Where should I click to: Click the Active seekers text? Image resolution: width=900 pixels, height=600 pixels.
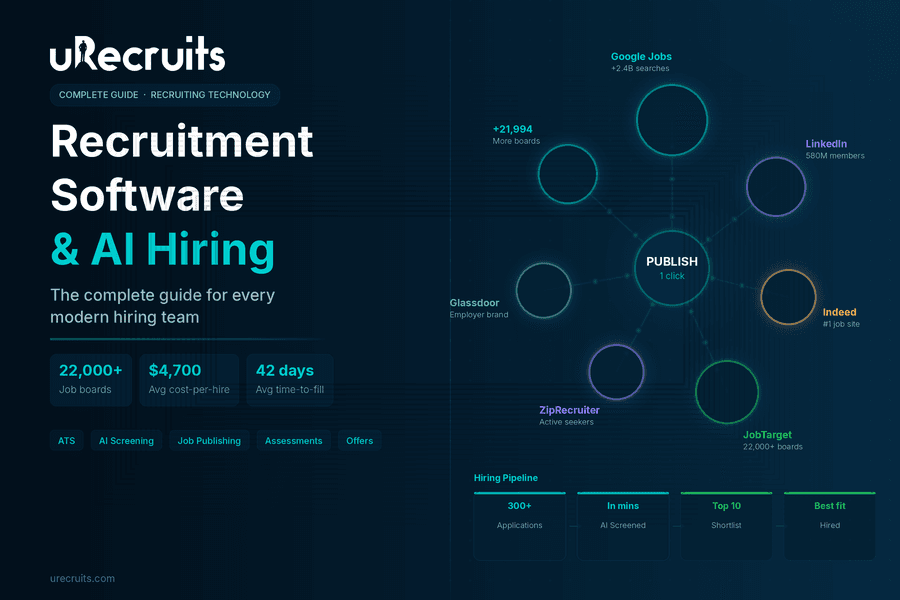(x=566, y=422)
